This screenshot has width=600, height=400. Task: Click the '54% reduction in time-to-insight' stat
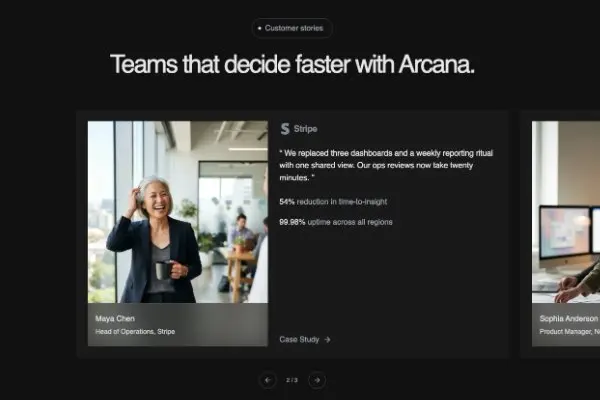[333, 202]
